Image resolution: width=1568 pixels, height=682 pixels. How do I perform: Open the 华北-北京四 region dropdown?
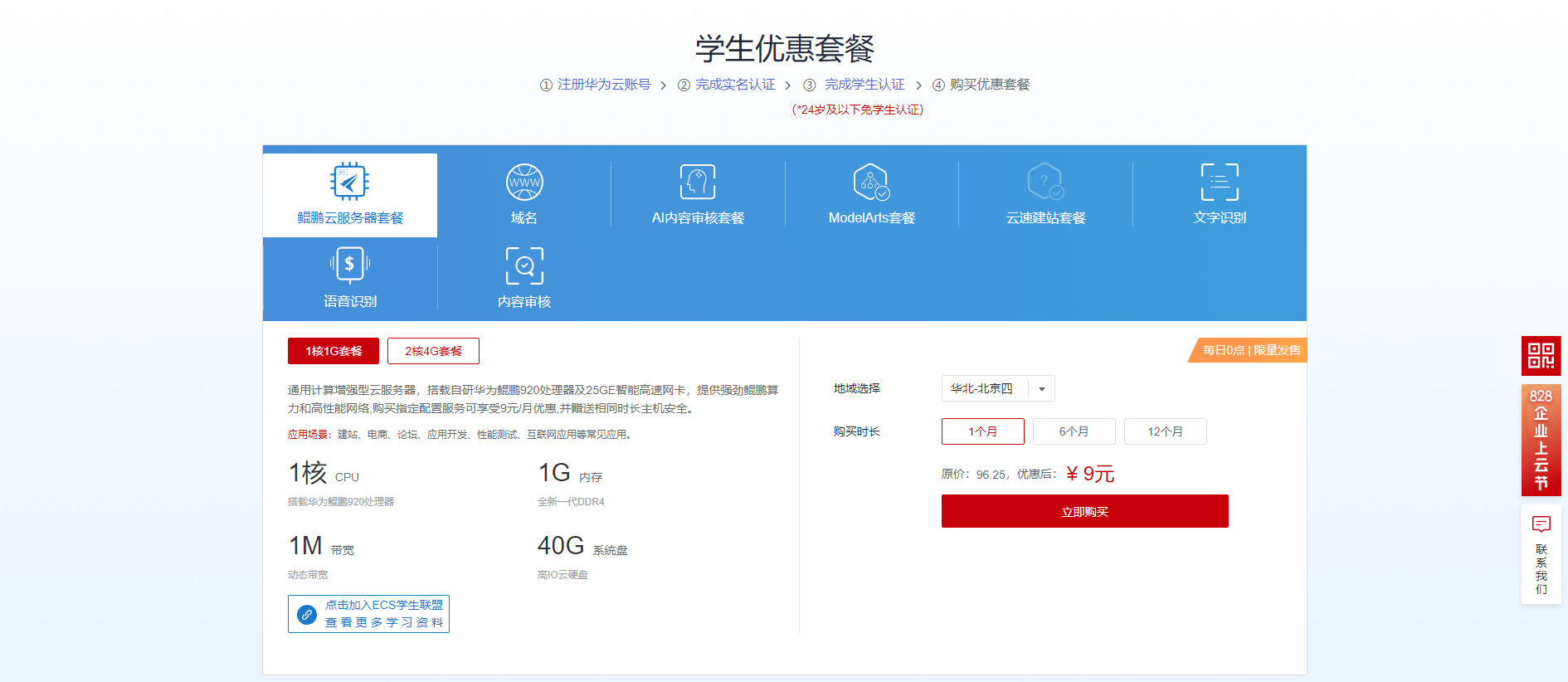point(998,388)
